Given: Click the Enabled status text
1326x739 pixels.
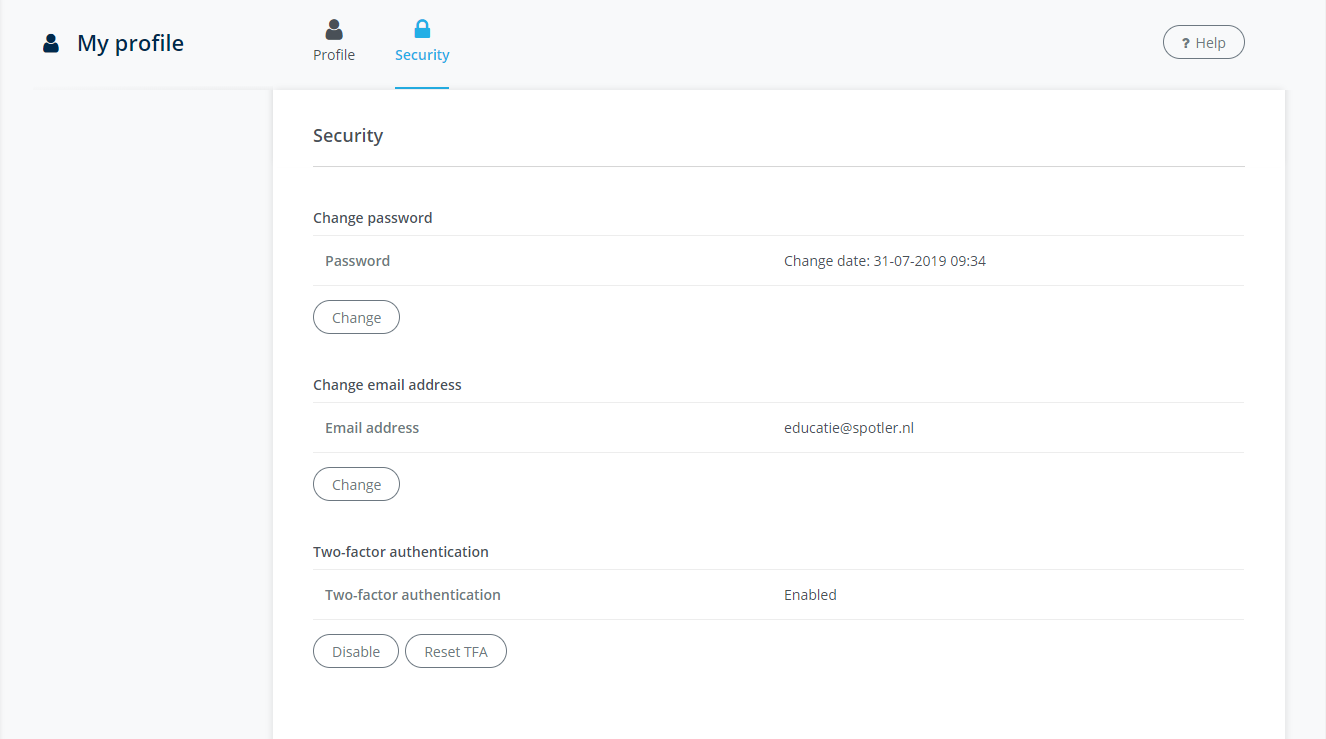Looking at the screenshot, I should tap(810, 594).
